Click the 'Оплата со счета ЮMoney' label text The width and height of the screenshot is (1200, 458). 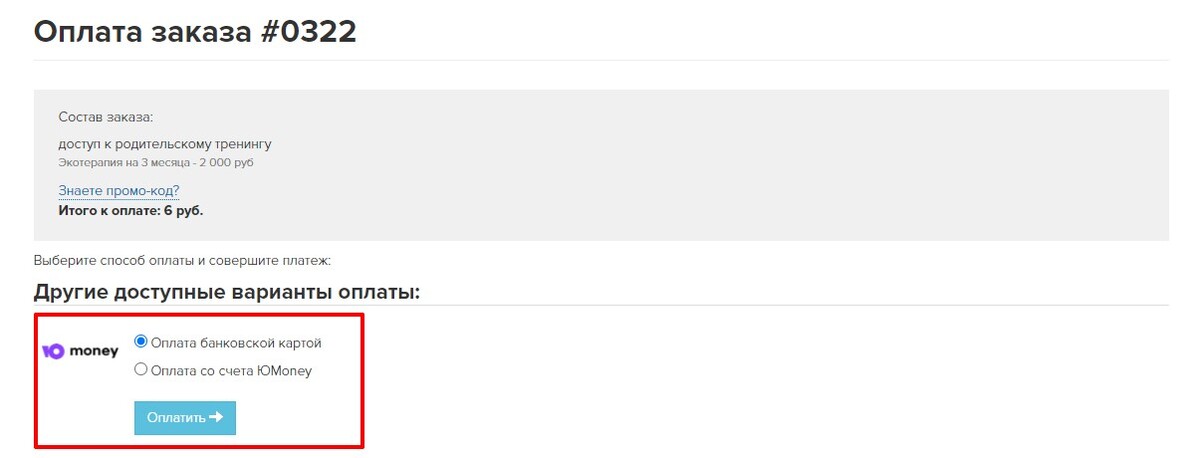pyautogui.click(x=231, y=371)
